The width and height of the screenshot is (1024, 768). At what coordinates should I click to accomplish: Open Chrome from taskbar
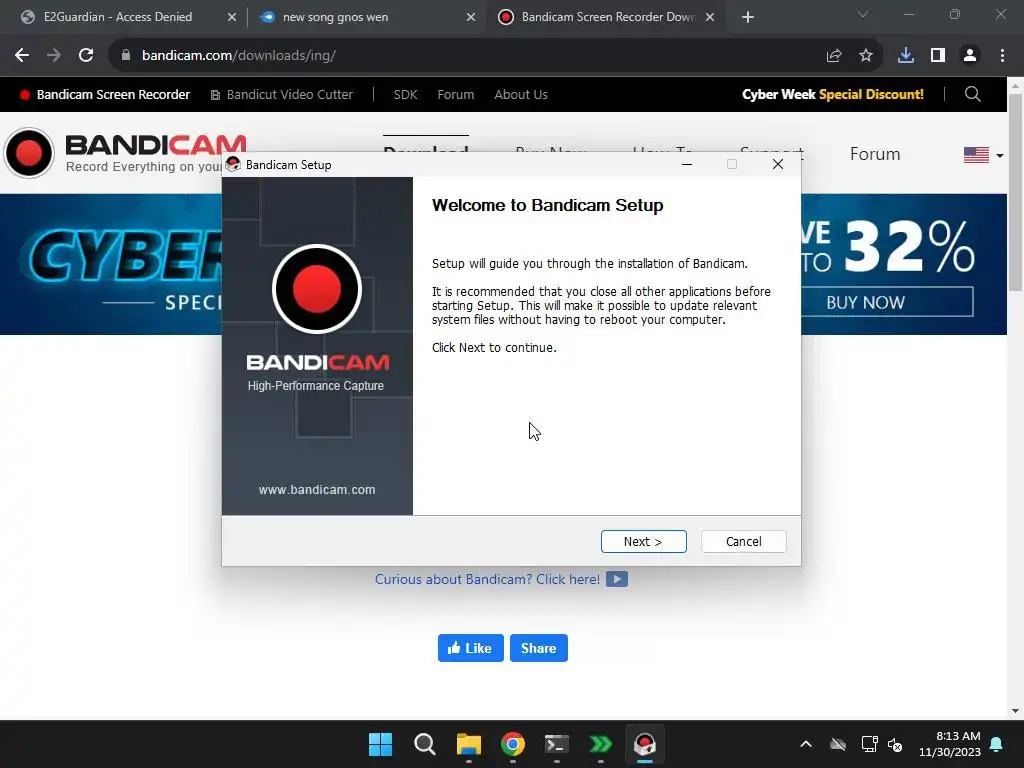tap(513, 744)
